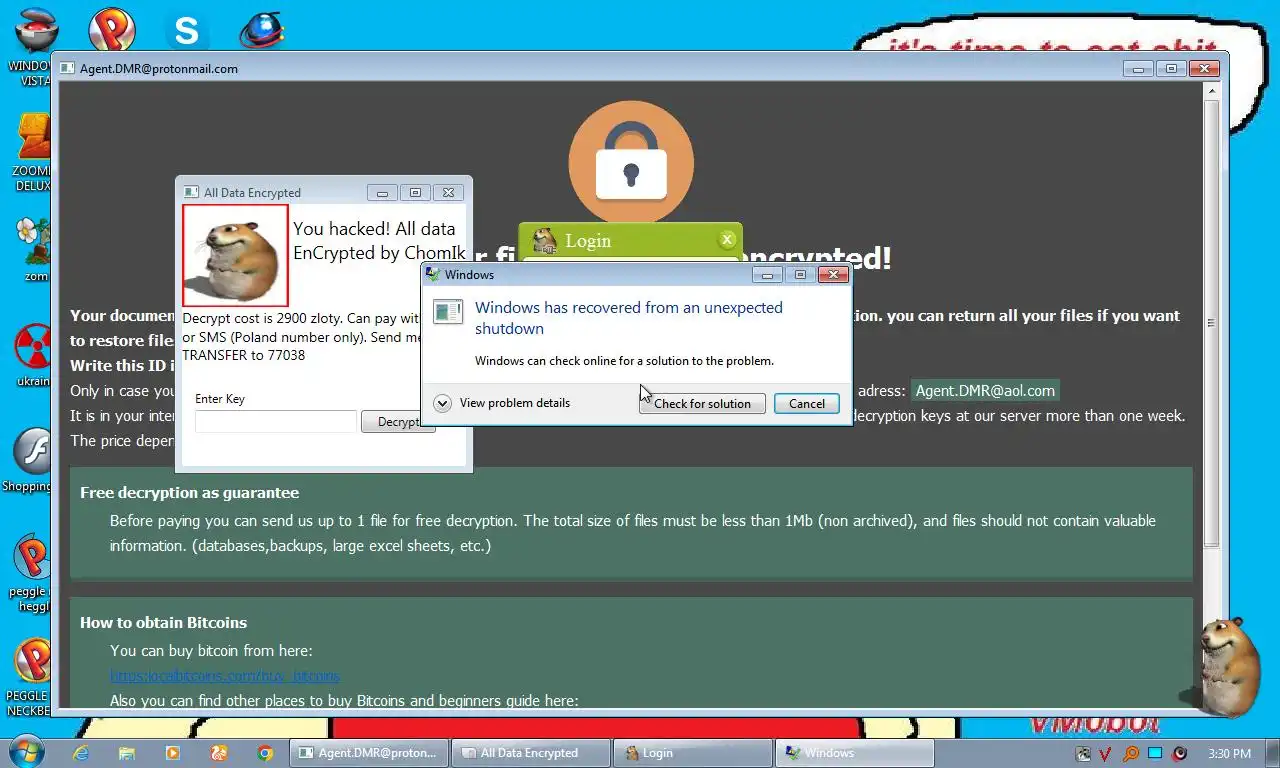
Task: Open the localbitcoins buy bitcoins link
Action: point(225,675)
